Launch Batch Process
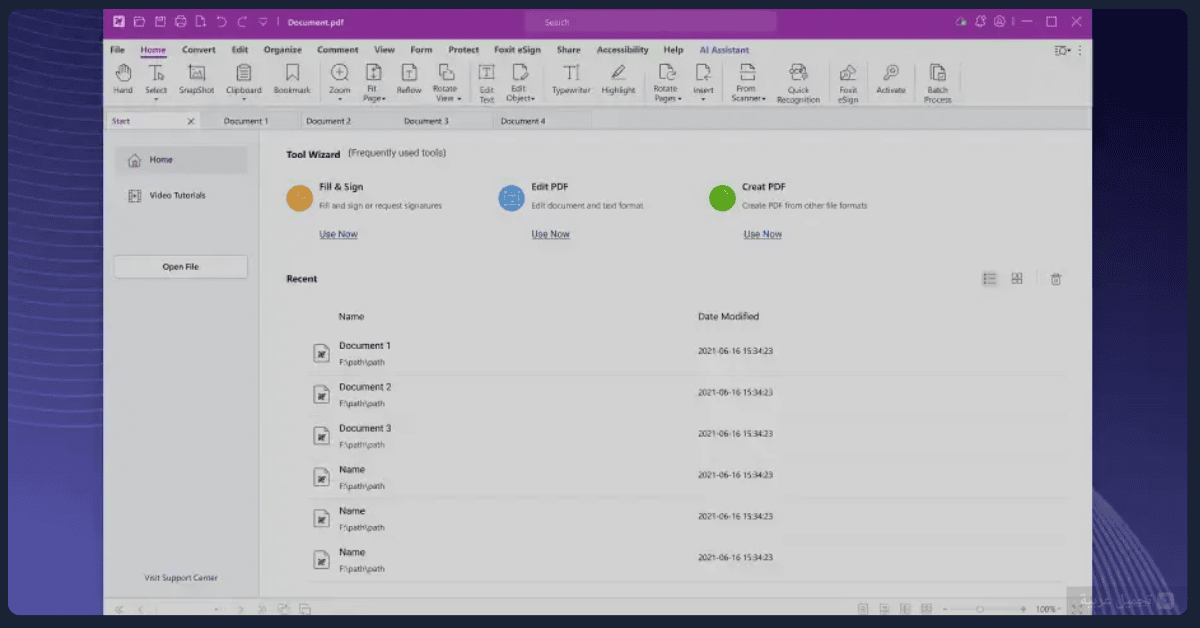1200x628 pixels. coord(938,84)
